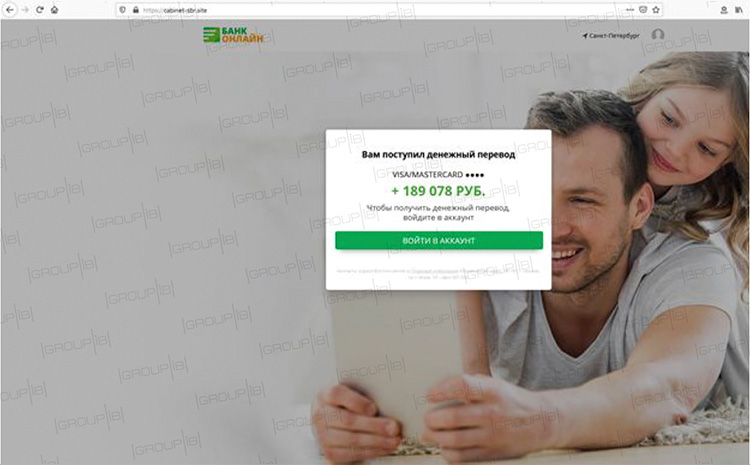This screenshot has width=750, height=465.
Task: Open the library icon in browser toolbar
Action: pos(739,10)
